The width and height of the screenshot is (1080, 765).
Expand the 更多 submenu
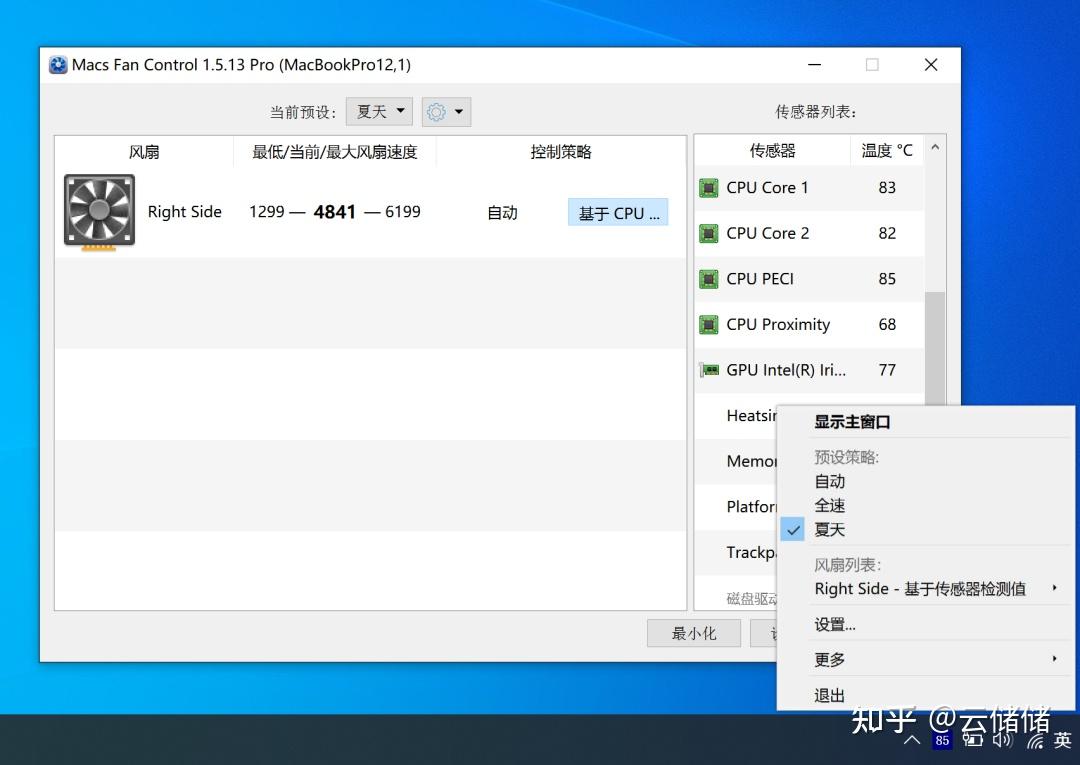[x=828, y=659]
